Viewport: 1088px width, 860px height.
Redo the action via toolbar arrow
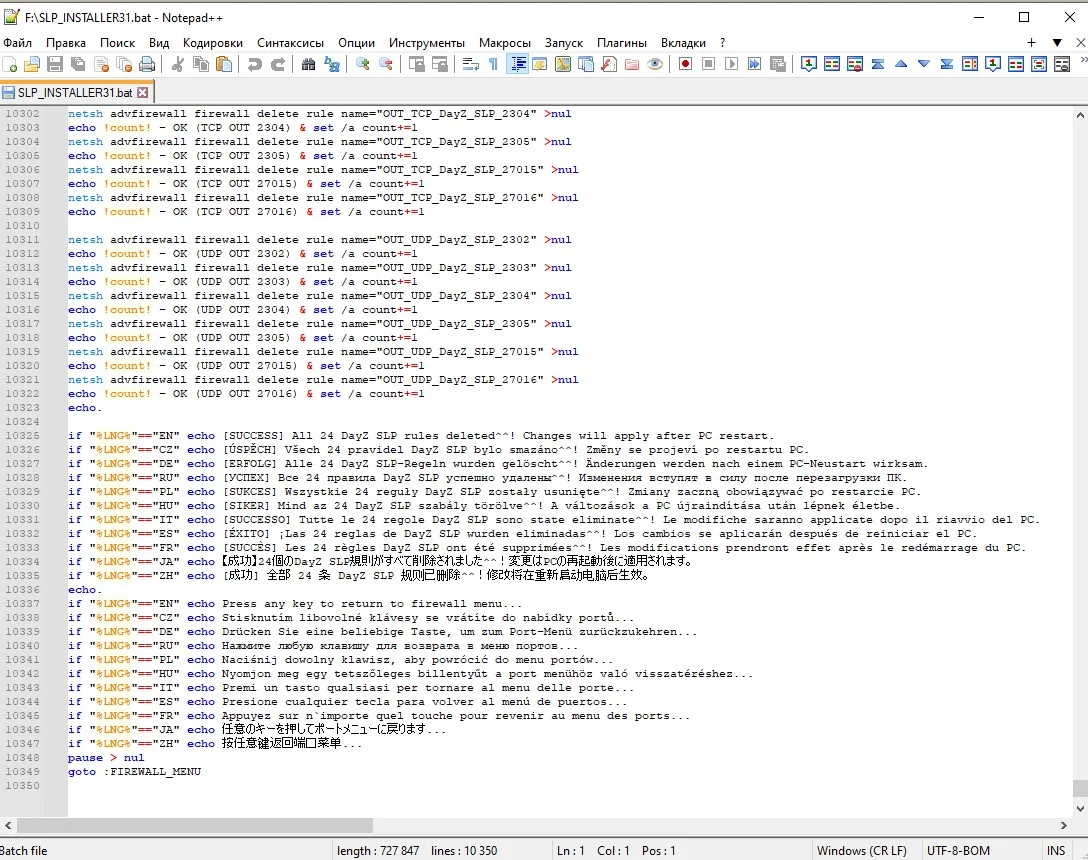point(278,65)
